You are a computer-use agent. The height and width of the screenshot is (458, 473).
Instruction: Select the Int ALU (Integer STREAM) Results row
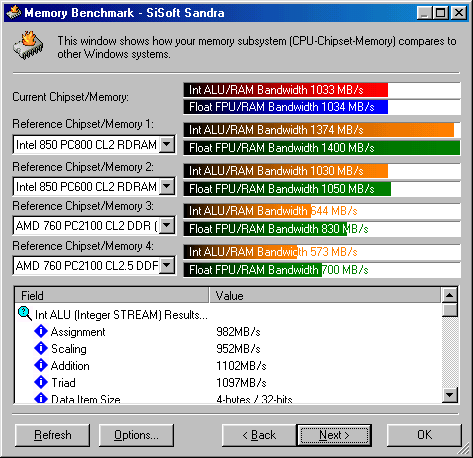[x=121, y=314]
